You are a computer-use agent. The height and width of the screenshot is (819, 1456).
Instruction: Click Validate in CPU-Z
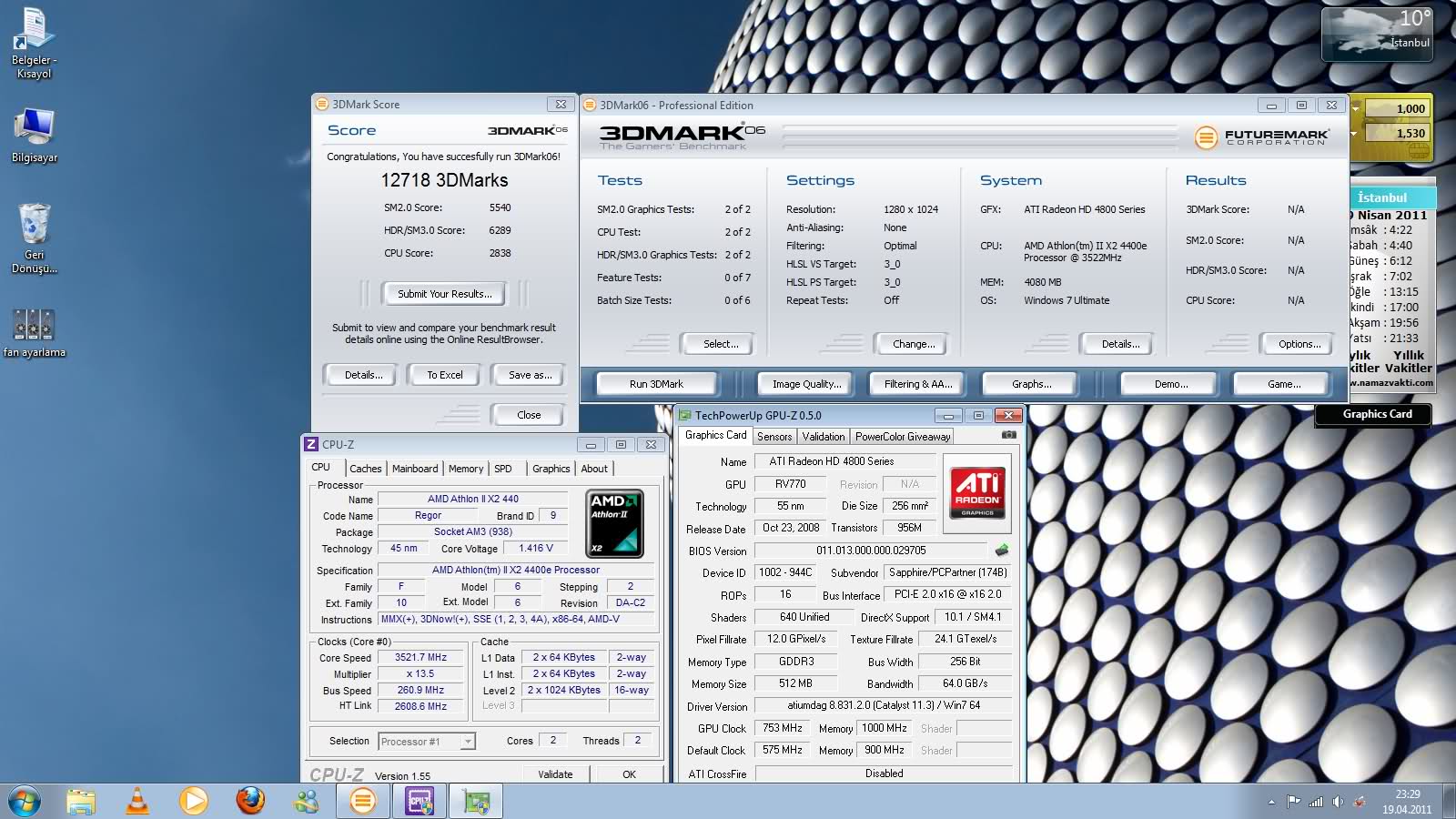click(x=555, y=774)
